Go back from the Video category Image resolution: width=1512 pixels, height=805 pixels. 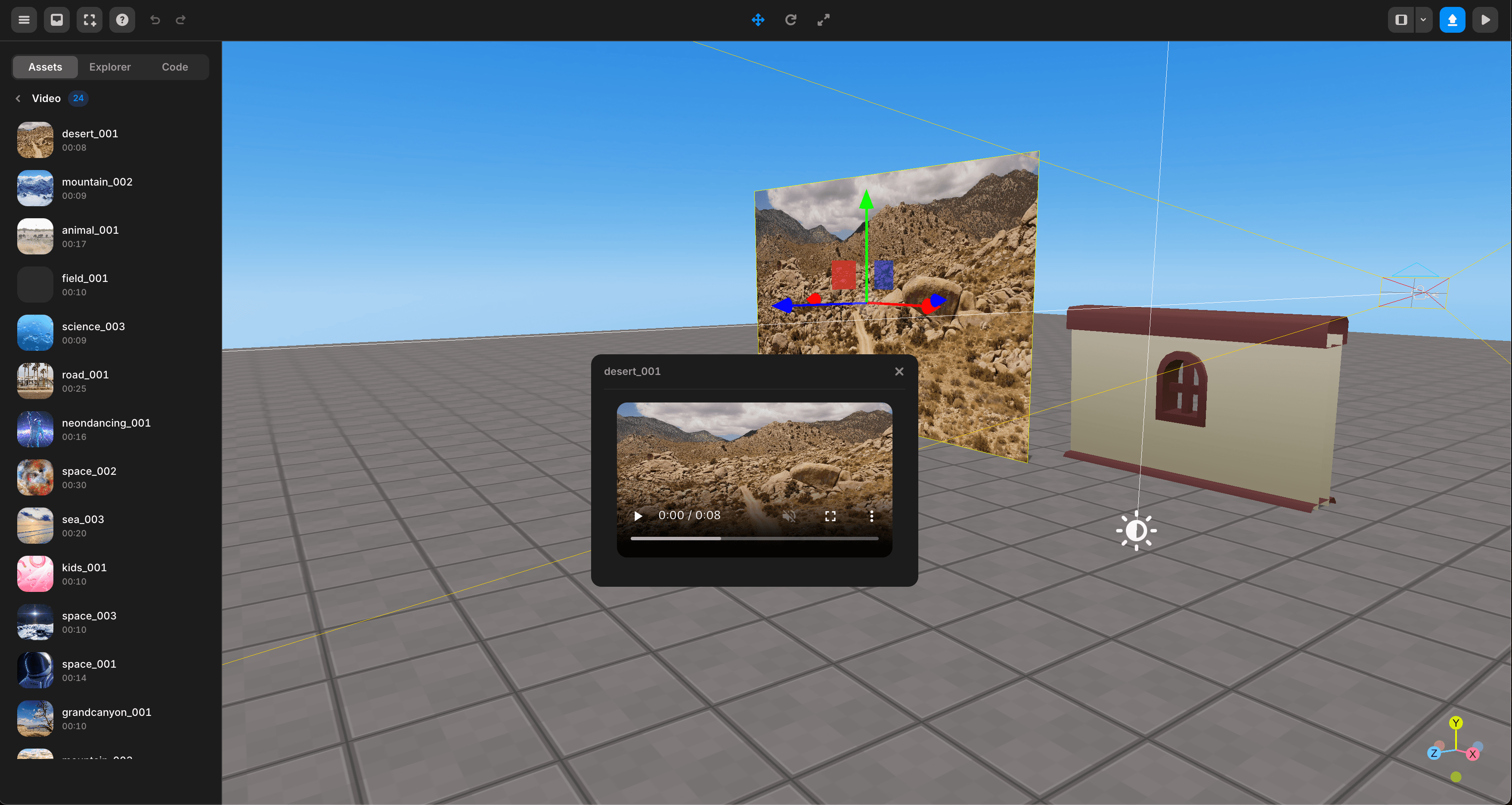tap(18, 99)
